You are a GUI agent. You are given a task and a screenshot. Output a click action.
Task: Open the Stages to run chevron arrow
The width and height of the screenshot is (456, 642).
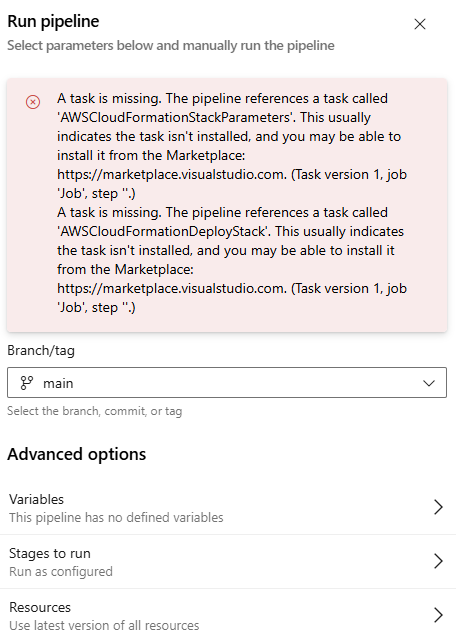point(438,561)
